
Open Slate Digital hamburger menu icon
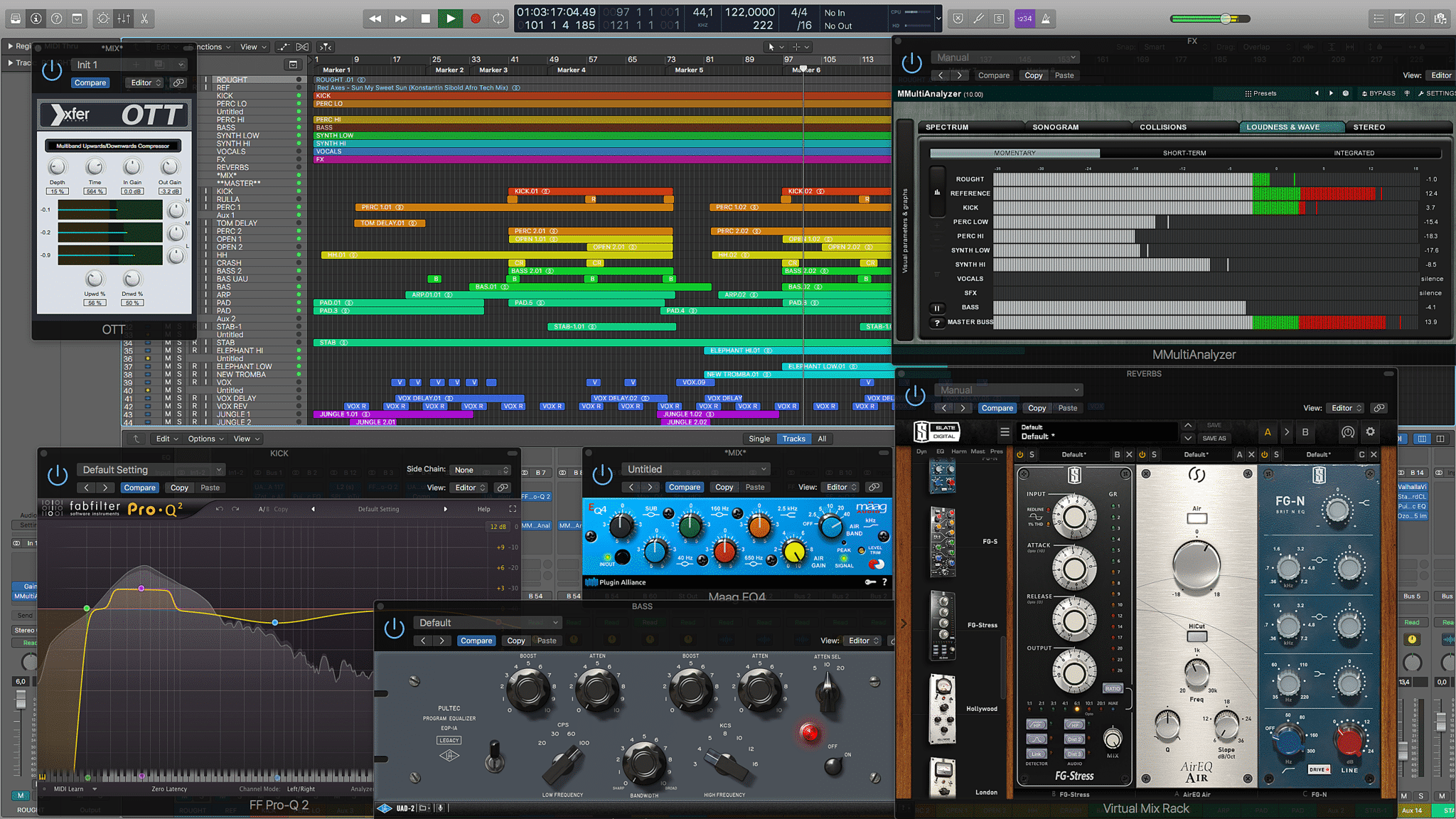point(1005,432)
